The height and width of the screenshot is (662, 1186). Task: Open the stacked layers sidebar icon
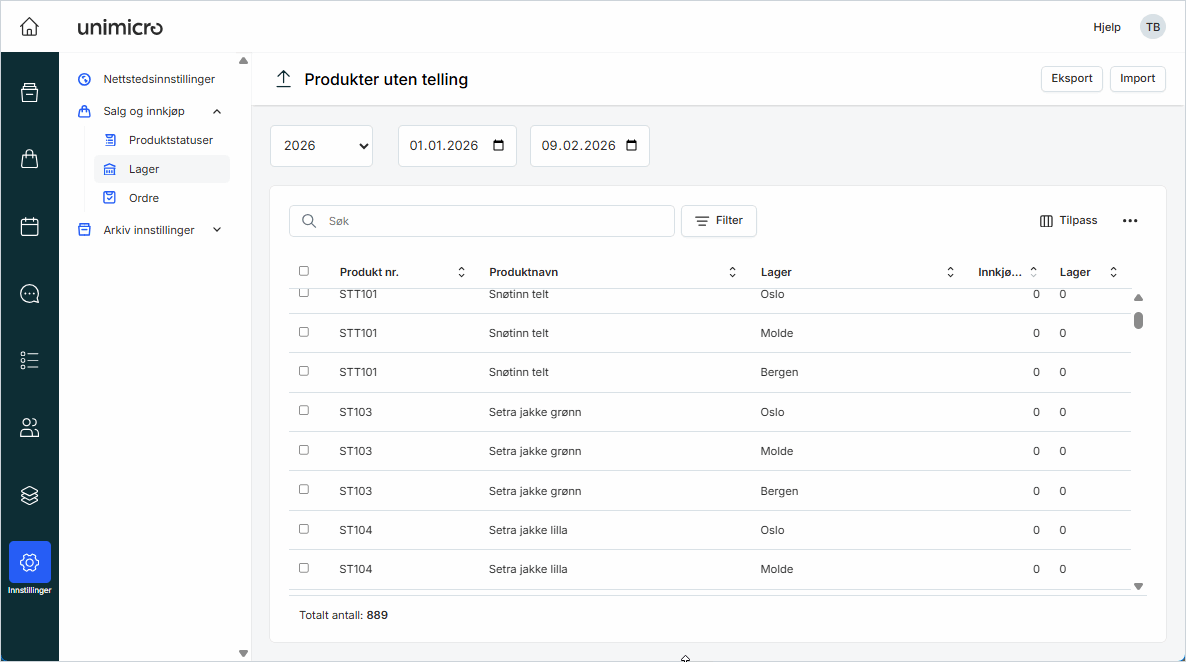click(29, 495)
